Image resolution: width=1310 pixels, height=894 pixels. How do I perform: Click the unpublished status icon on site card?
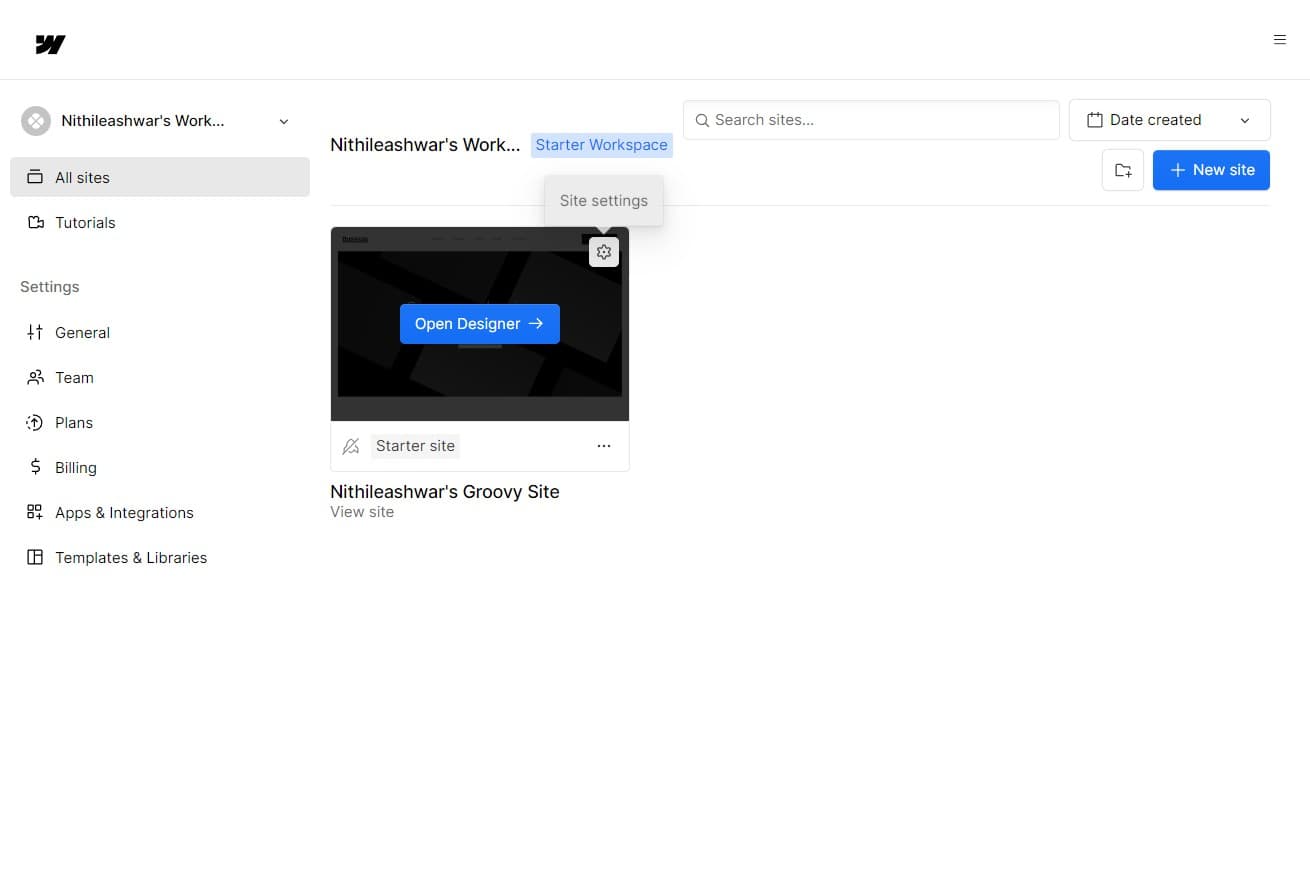pos(351,446)
